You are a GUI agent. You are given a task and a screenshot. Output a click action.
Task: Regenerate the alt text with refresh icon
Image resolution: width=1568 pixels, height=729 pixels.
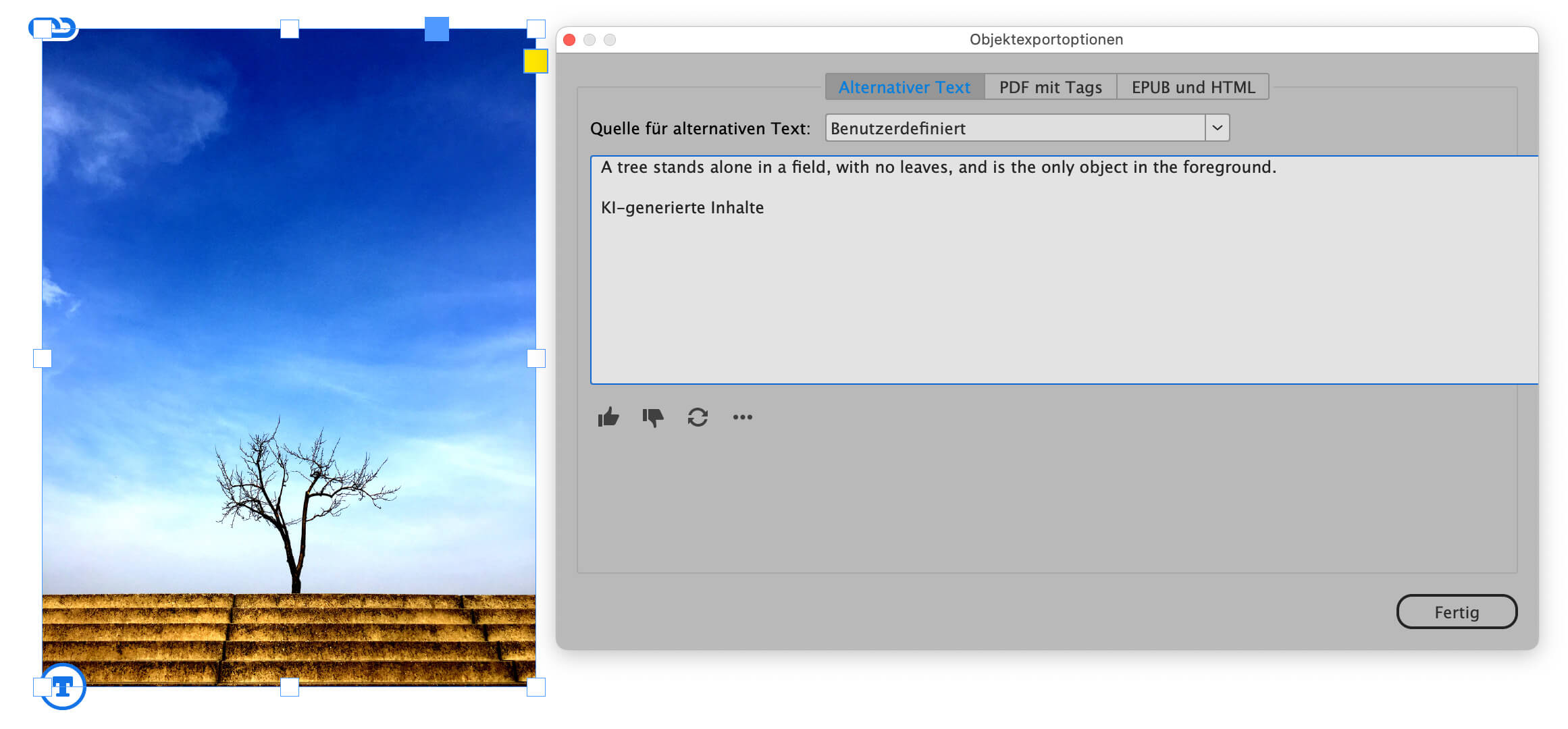click(x=698, y=417)
